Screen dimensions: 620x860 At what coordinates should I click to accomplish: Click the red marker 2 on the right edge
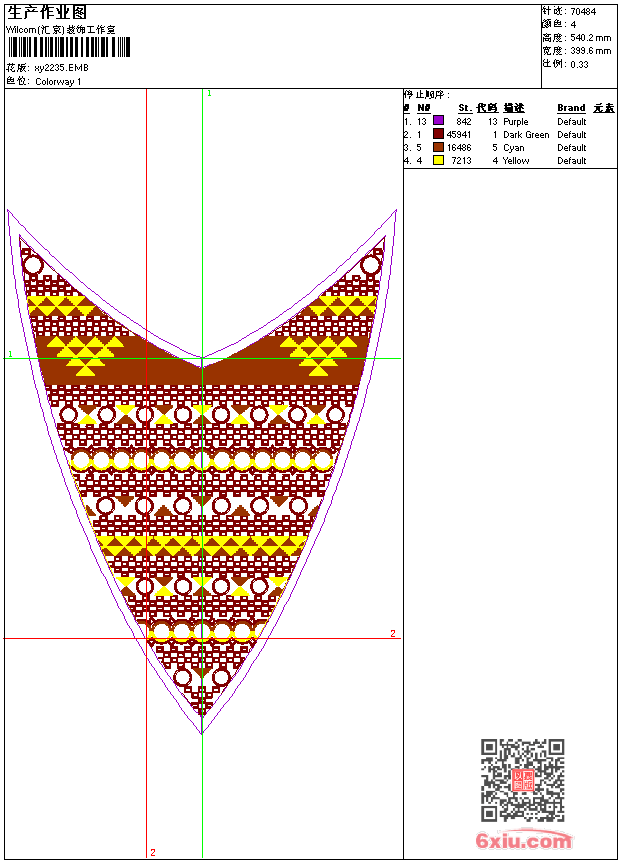pyautogui.click(x=393, y=633)
